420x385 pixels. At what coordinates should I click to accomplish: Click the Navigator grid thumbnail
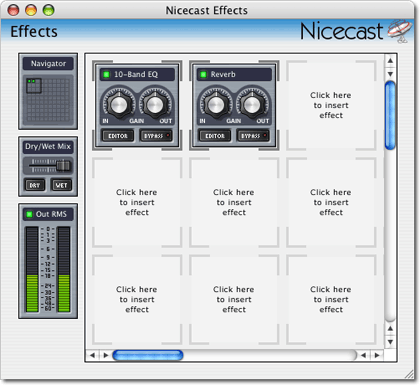pyautogui.click(x=48, y=100)
